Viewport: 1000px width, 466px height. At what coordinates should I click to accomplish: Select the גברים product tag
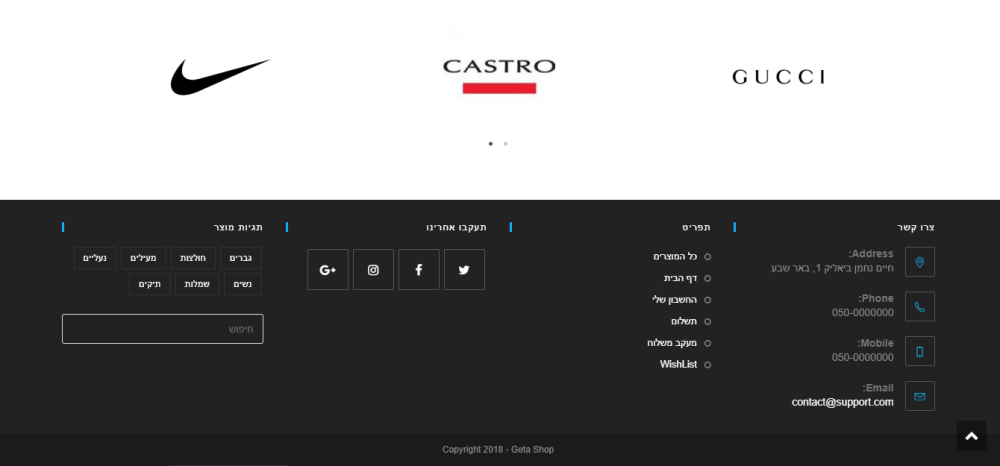click(x=241, y=258)
